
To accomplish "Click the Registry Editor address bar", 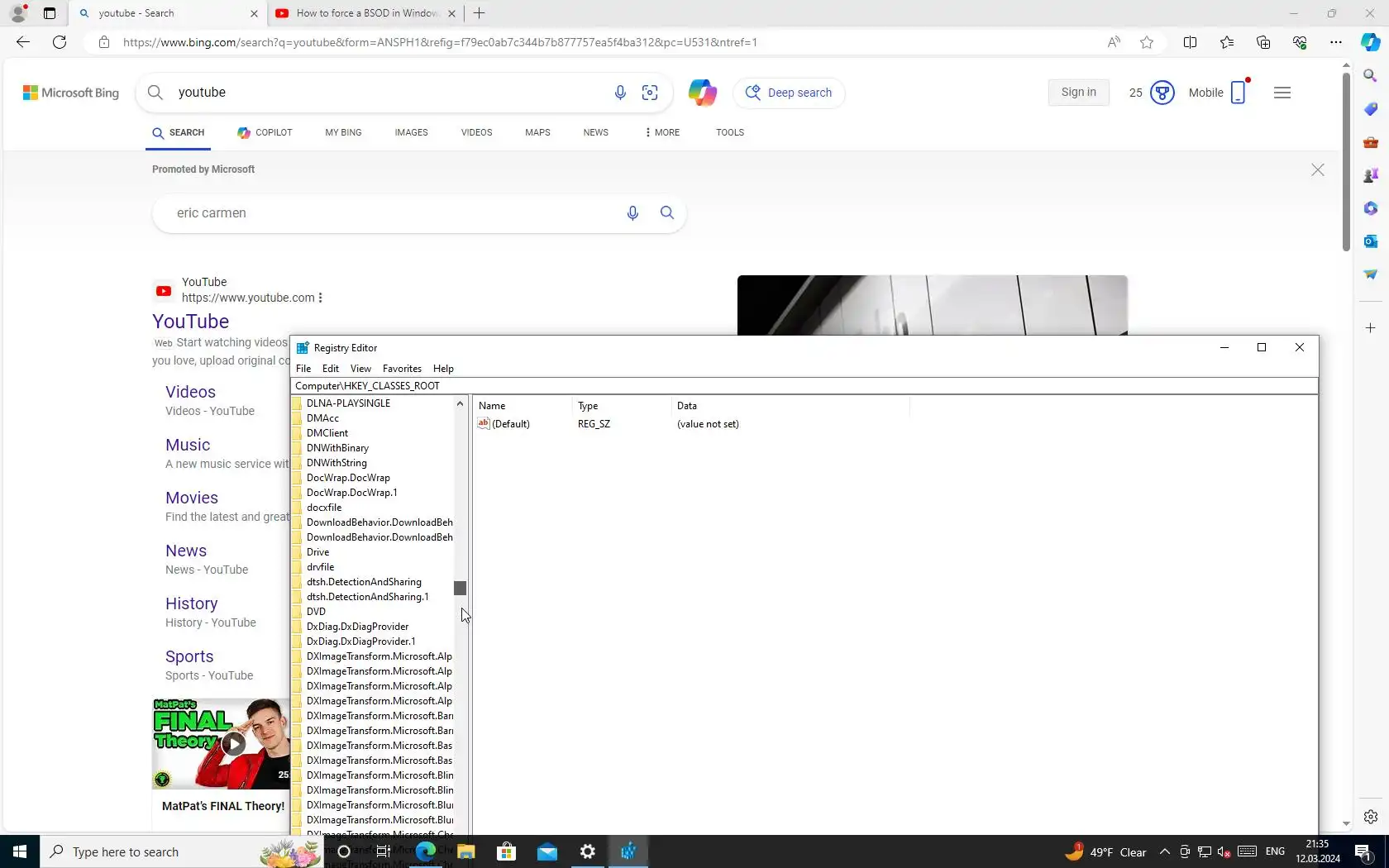I will tap(804, 386).
